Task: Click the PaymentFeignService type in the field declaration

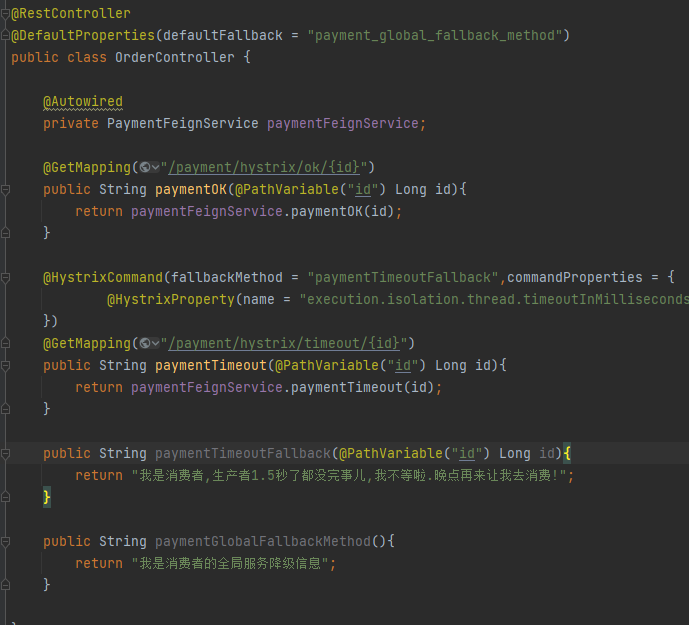Action: tap(183, 124)
